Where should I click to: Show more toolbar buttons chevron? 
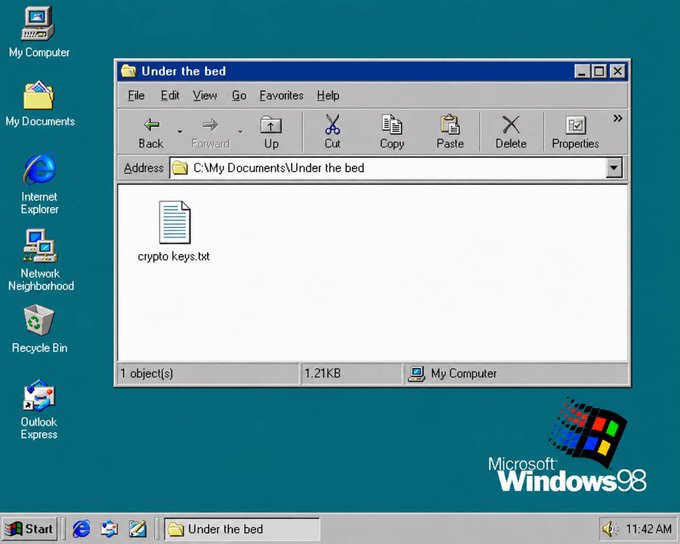click(618, 118)
